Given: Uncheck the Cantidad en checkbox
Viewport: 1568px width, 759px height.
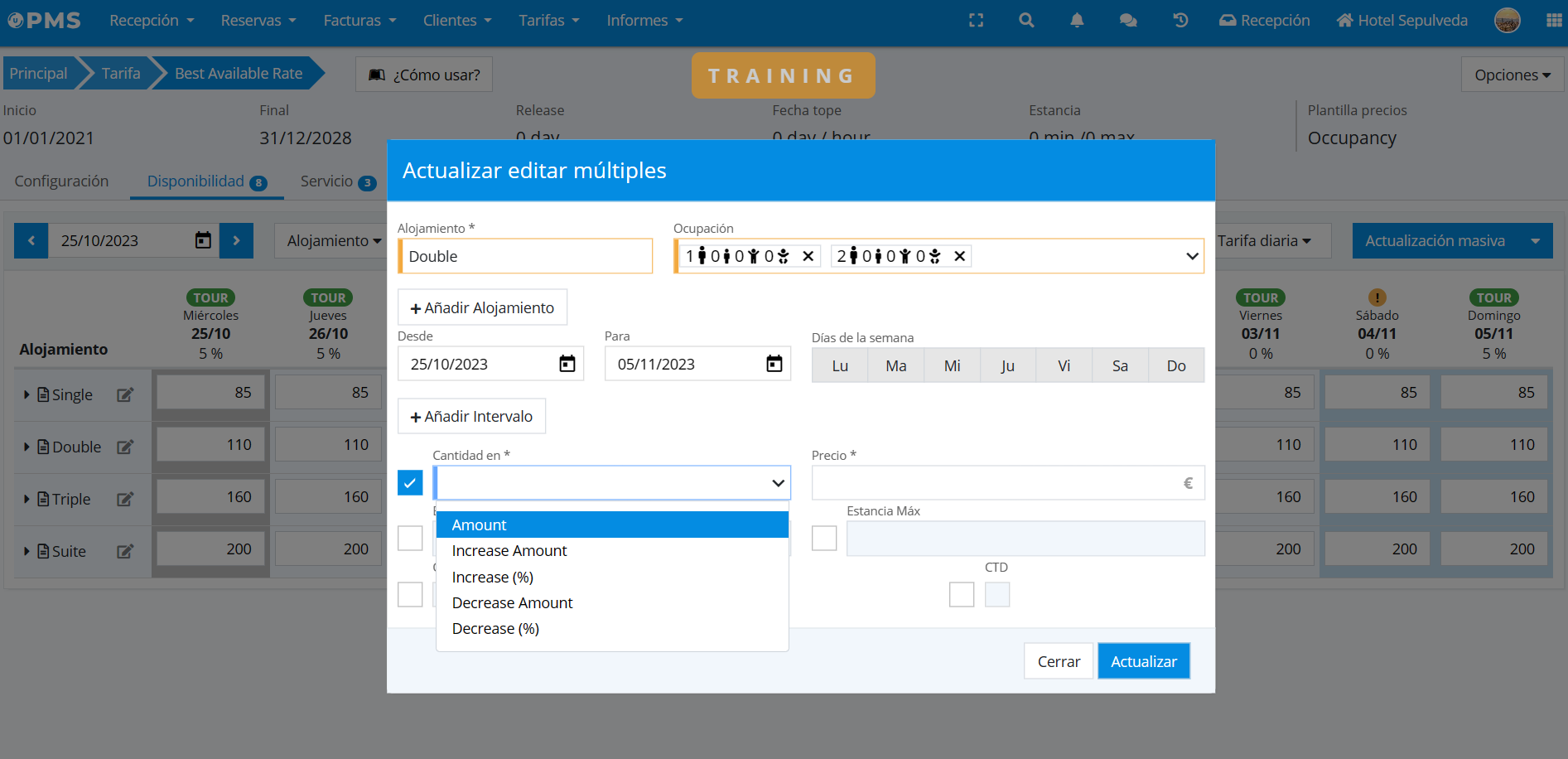Looking at the screenshot, I should point(410,482).
